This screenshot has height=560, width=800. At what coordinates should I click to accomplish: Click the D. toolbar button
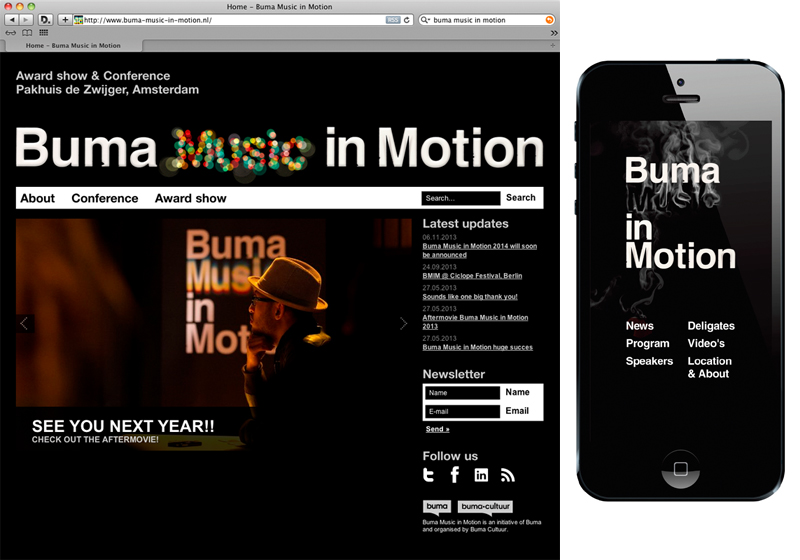[x=45, y=20]
